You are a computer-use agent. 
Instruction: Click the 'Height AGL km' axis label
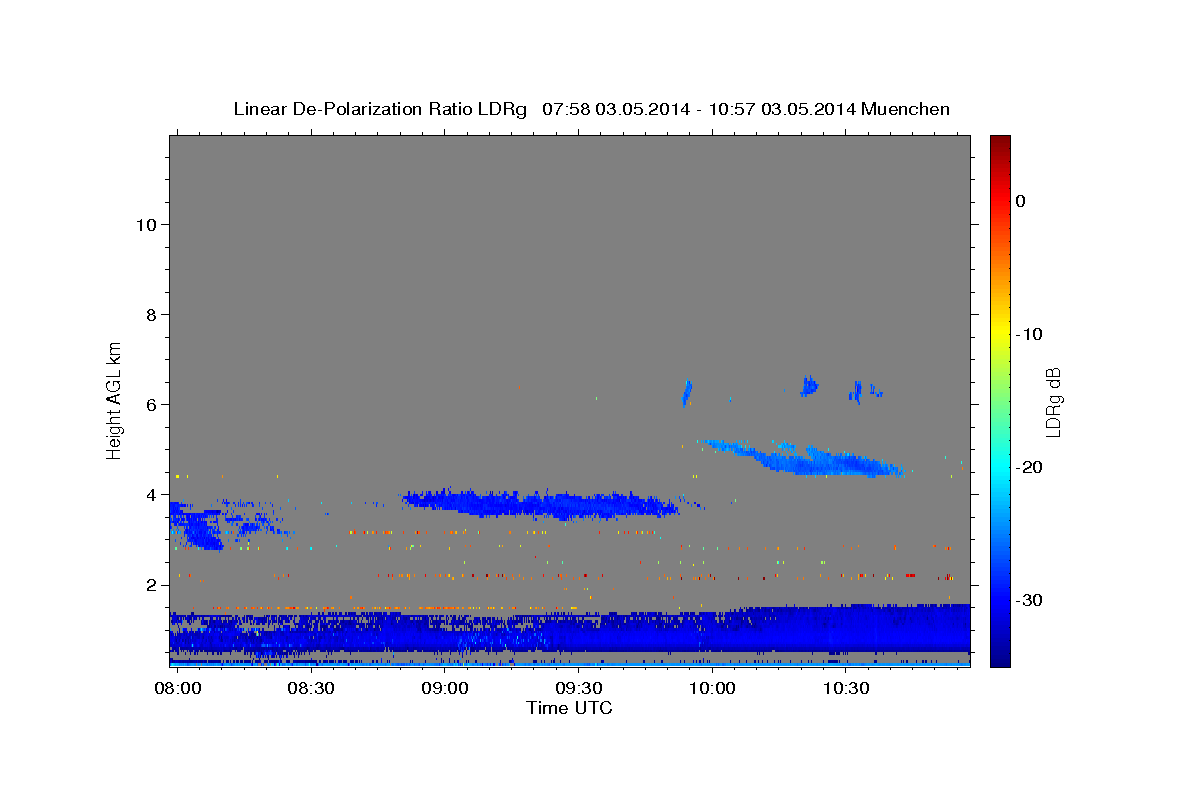[115, 400]
